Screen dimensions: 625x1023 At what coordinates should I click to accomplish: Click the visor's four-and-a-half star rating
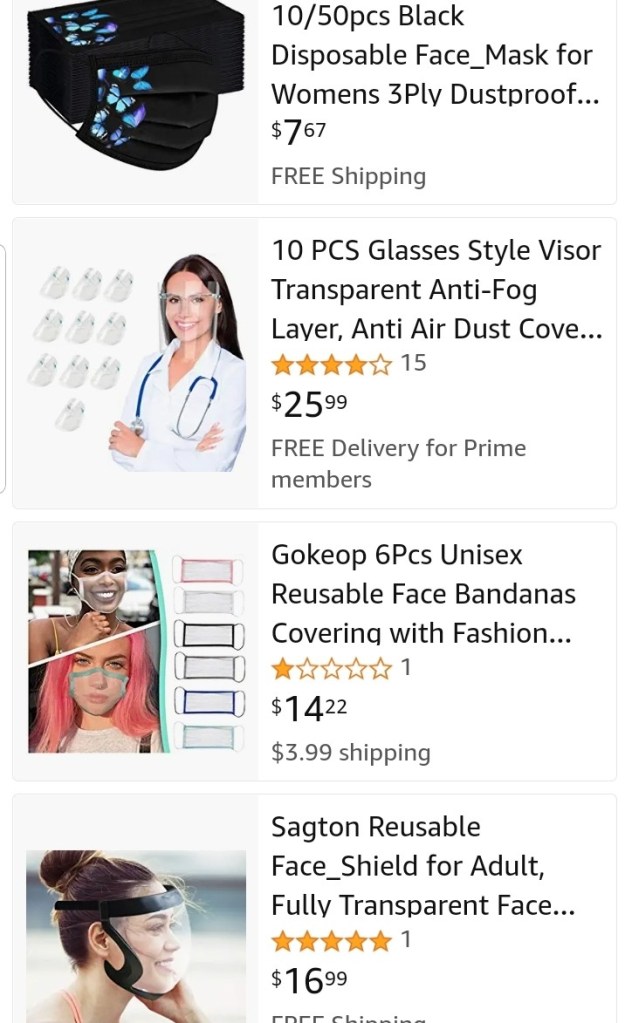pos(332,364)
